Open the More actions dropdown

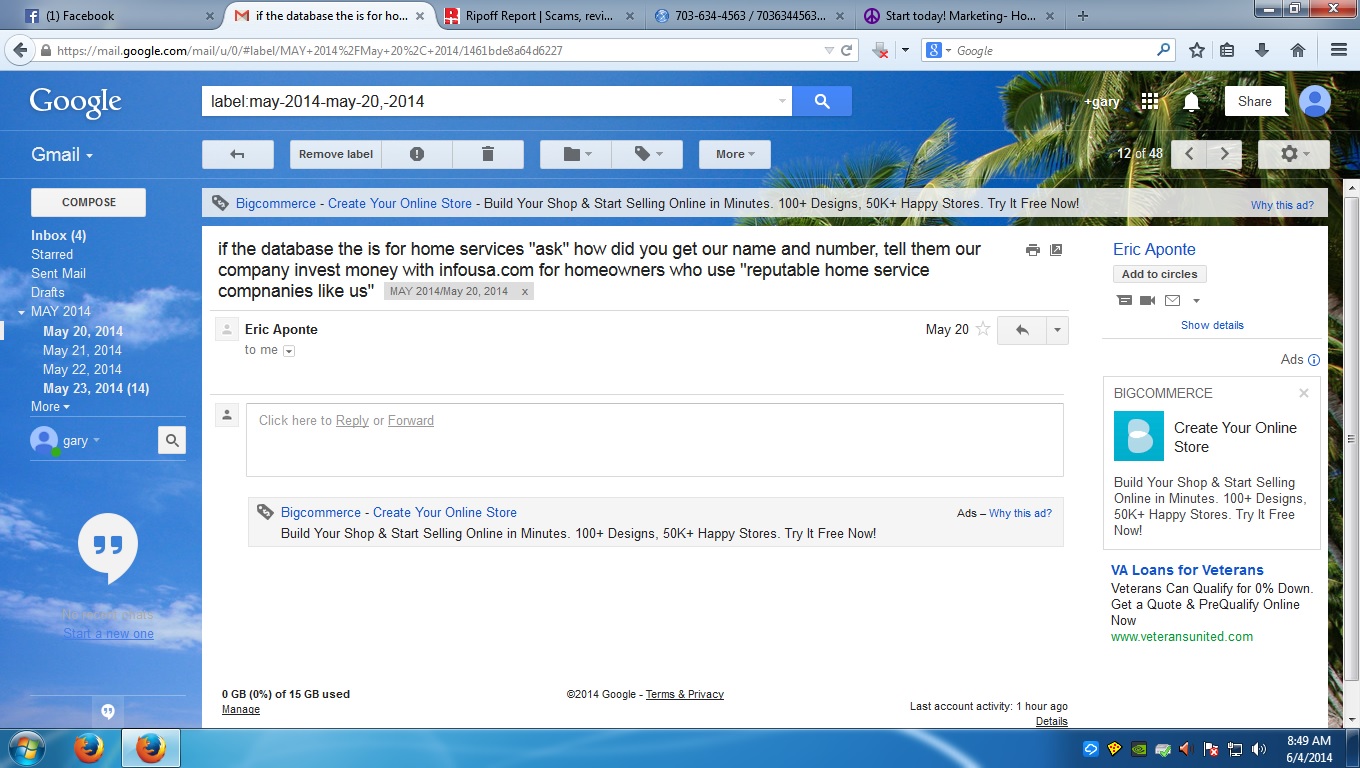coord(735,154)
